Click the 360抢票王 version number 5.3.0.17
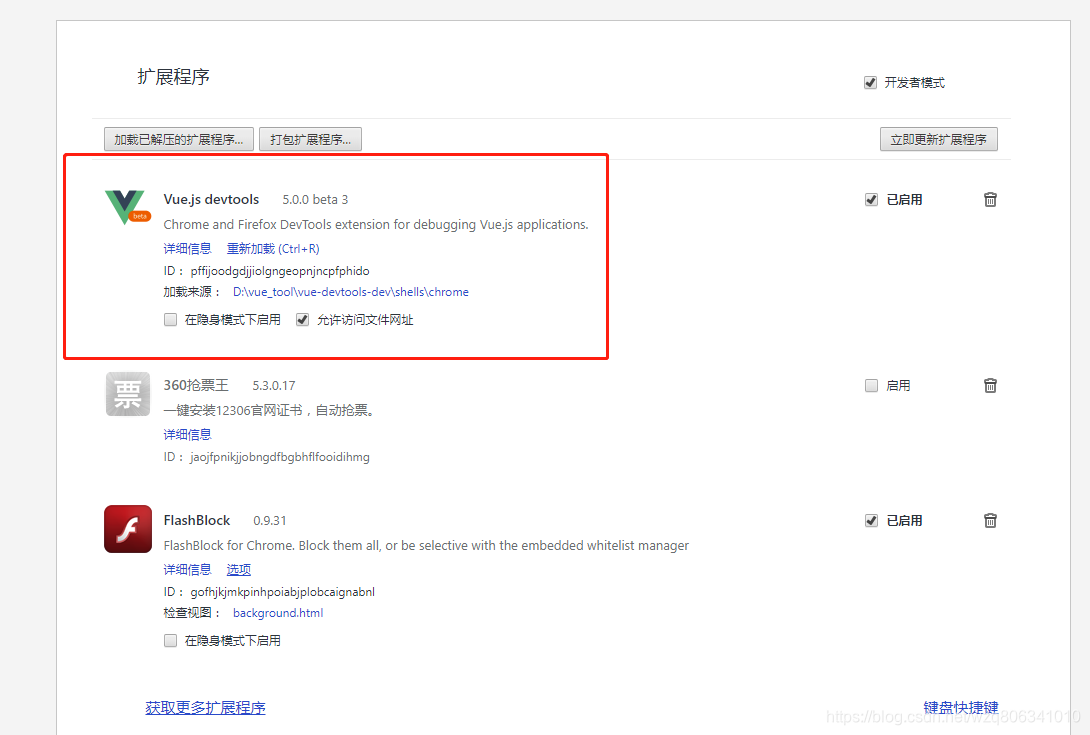1090x735 pixels. click(274, 385)
